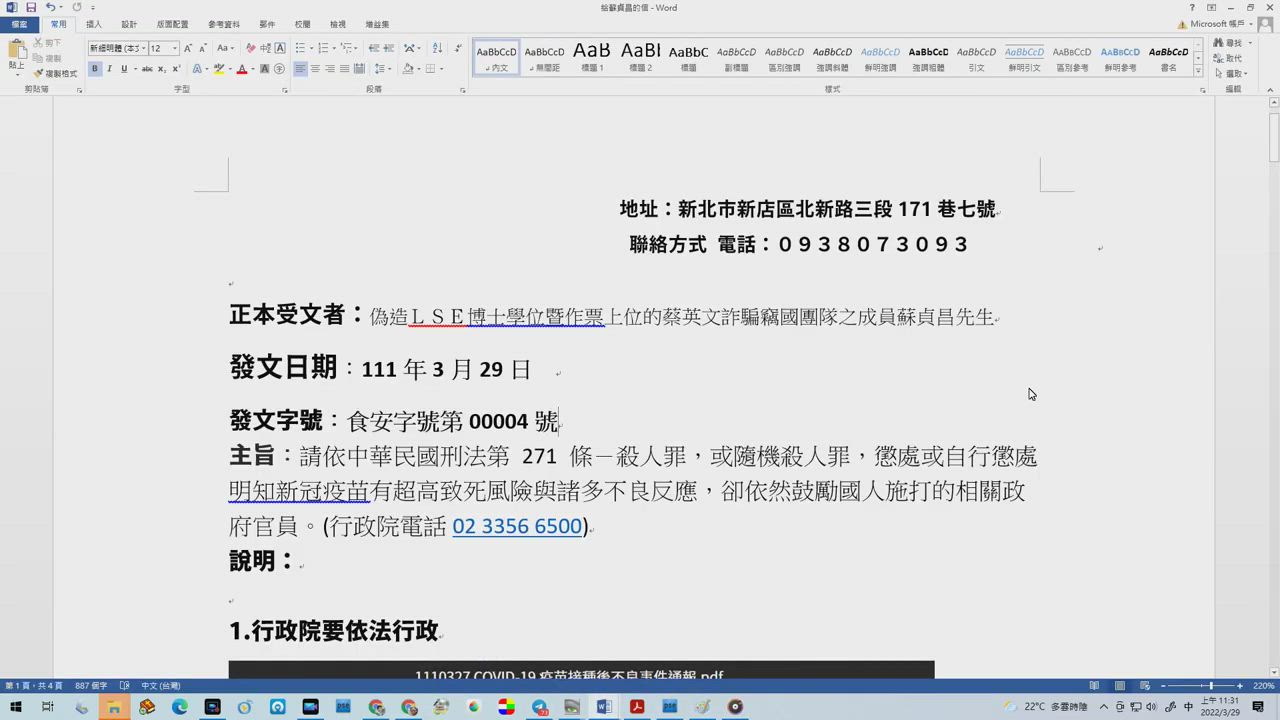This screenshot has height=720, width=1280.
Task: Click the increase font size icon
Action: coord(188,48)
